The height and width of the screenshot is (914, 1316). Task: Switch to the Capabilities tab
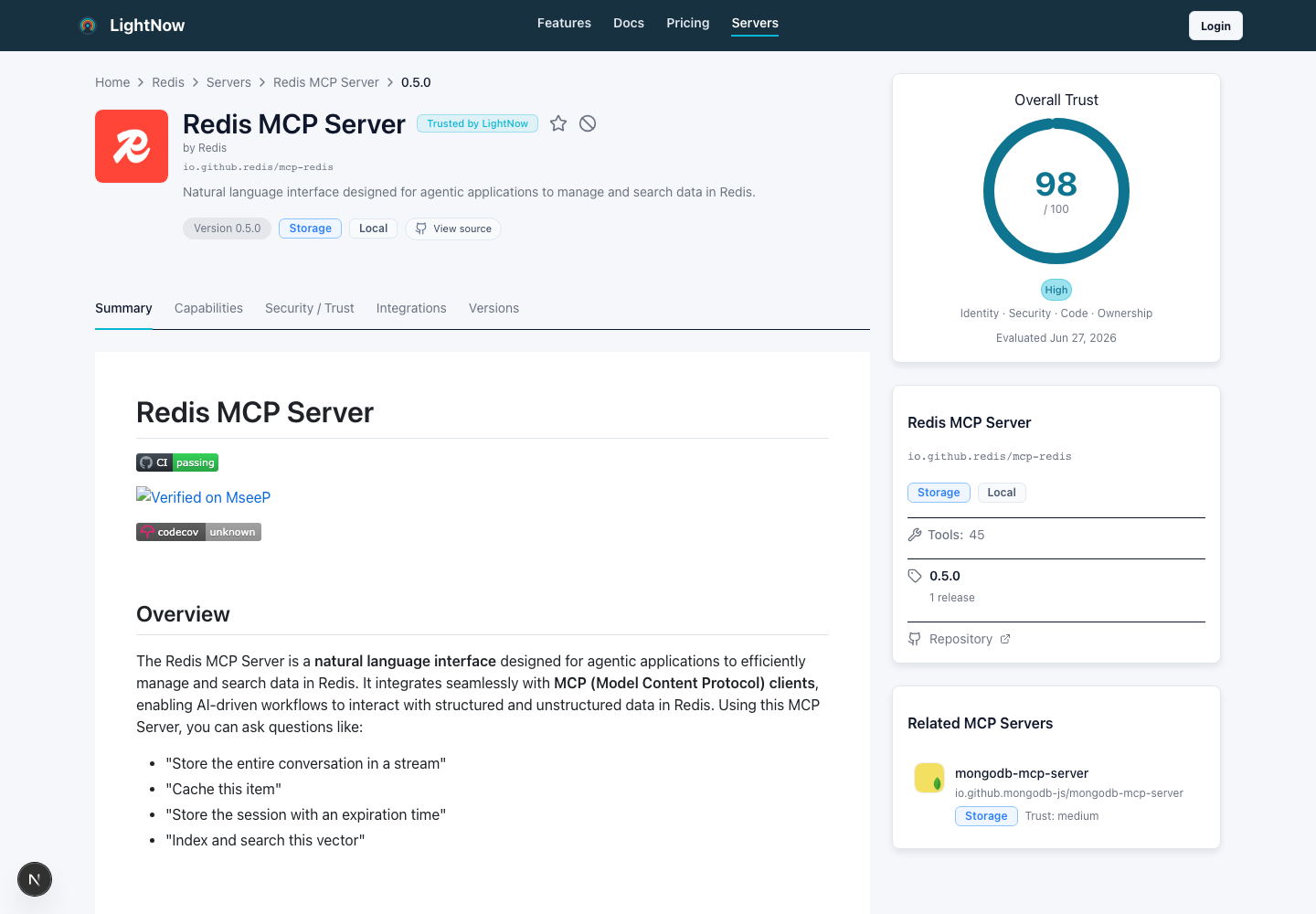(208, 308)
